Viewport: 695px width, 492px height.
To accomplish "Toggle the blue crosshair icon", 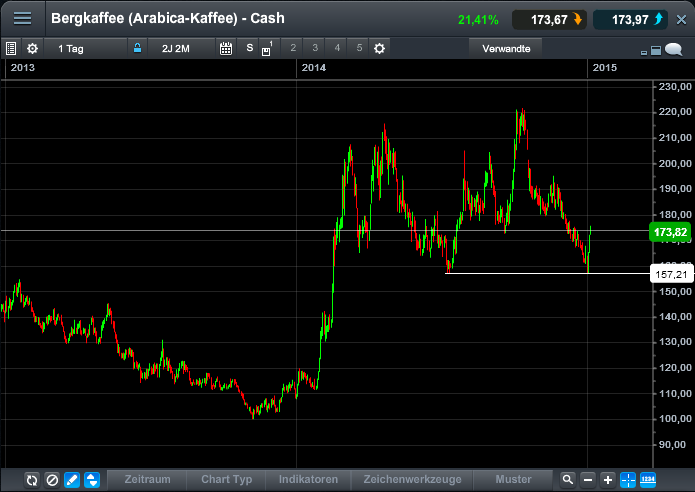I will [628, 480].
